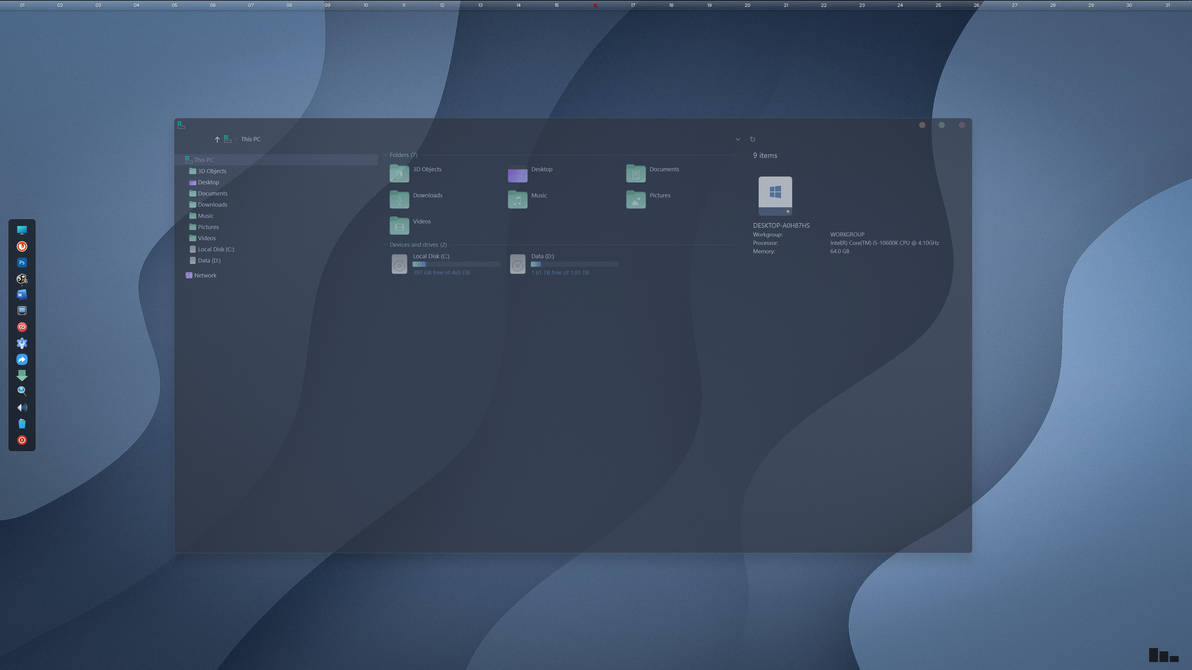Go up one level with the up arrow
This screenshot has height=670, width=1192.
click(x=217, y=139)
